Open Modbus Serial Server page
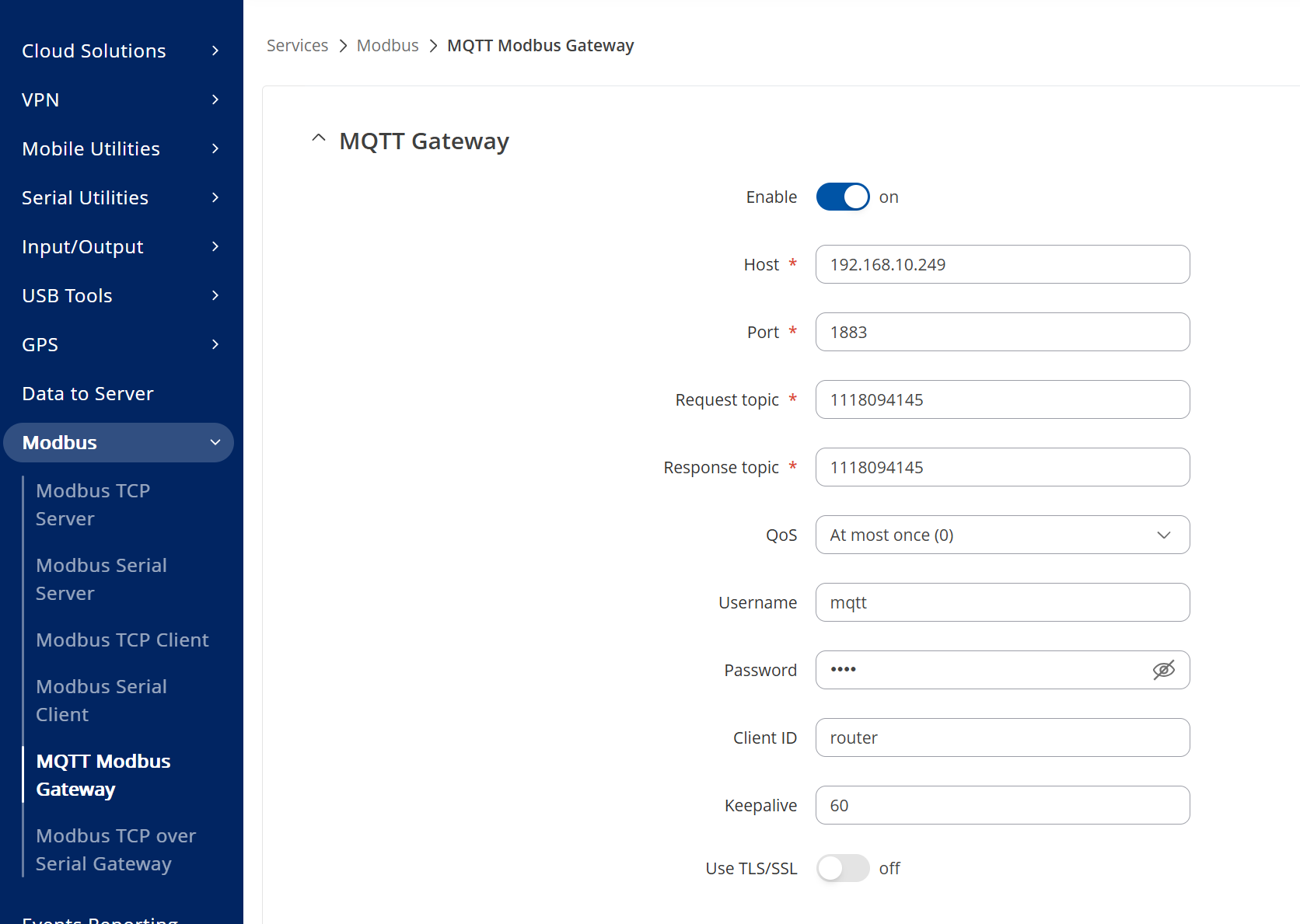 point(101,579)
